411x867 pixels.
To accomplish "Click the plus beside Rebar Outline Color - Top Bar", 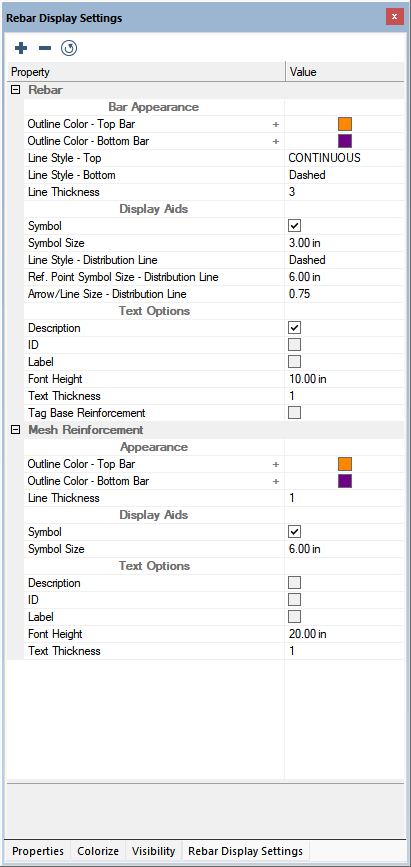I will coord(275,124).
